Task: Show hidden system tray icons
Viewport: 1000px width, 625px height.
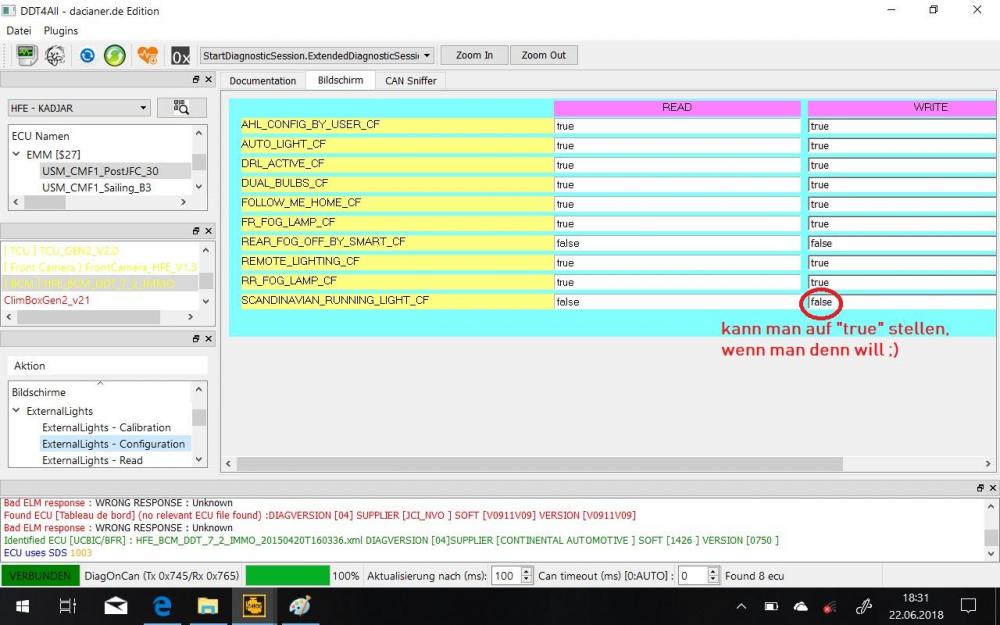Action: (x=741, y=607)
